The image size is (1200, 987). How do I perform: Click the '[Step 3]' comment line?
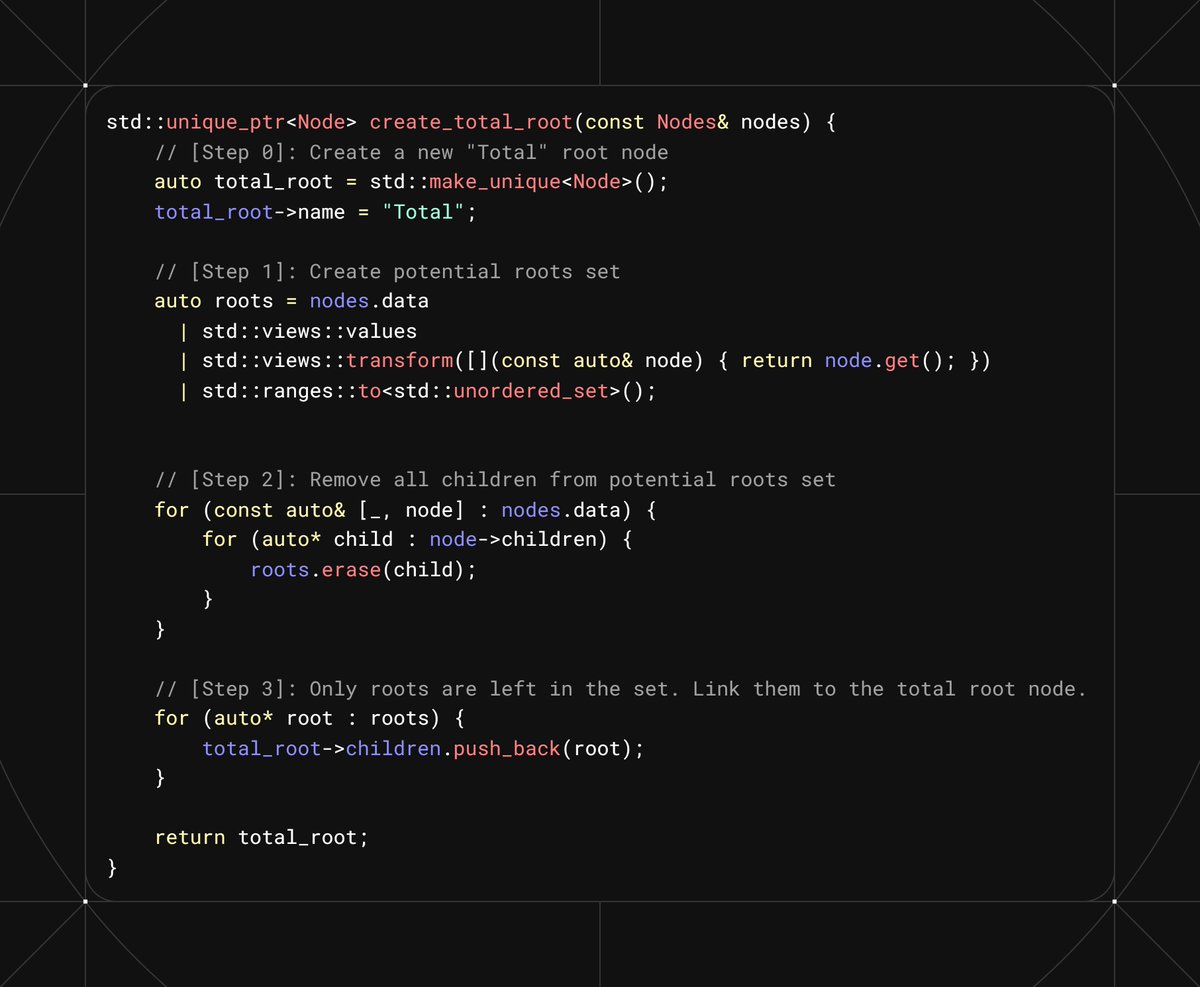pos(620,688)
